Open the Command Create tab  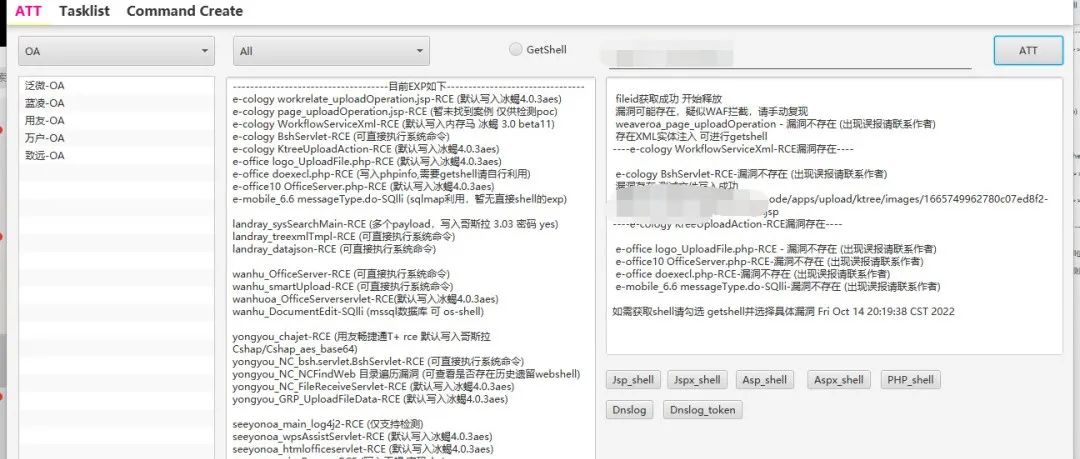coord(184,11)
